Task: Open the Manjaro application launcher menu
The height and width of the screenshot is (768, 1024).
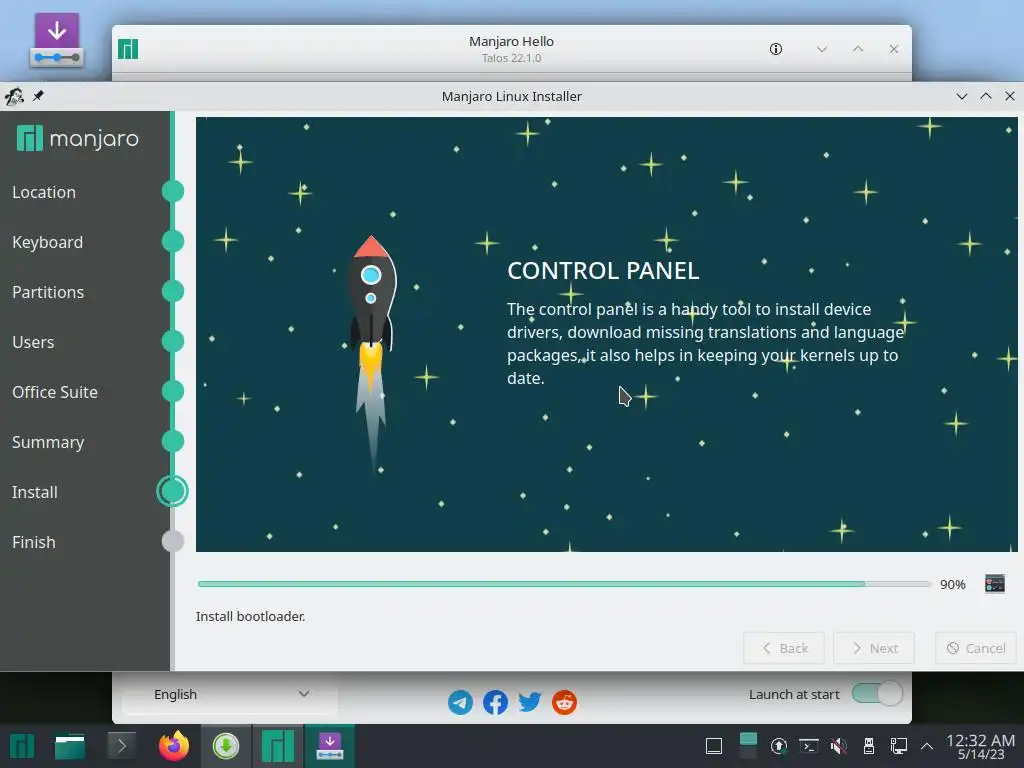Action: pyautogui.click(x=22, y=746)
